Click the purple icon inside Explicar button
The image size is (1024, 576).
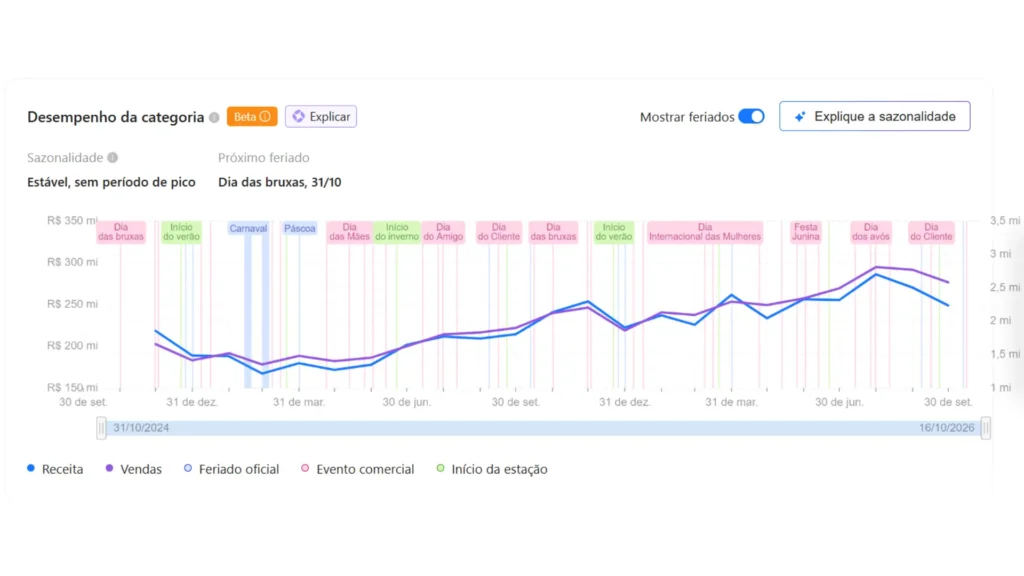(298, 116)
